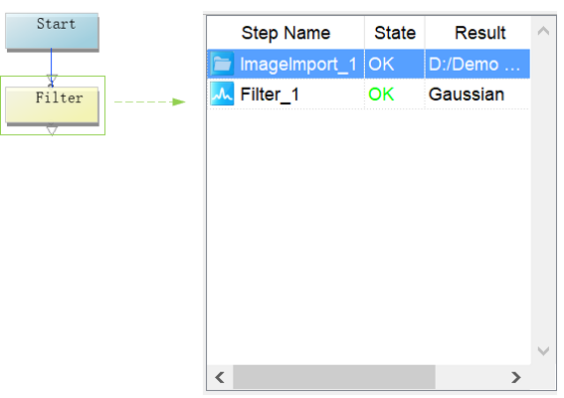Select the Filter_1 step row
Viewport: 564px width, 398px height.
tap(368, 94)
